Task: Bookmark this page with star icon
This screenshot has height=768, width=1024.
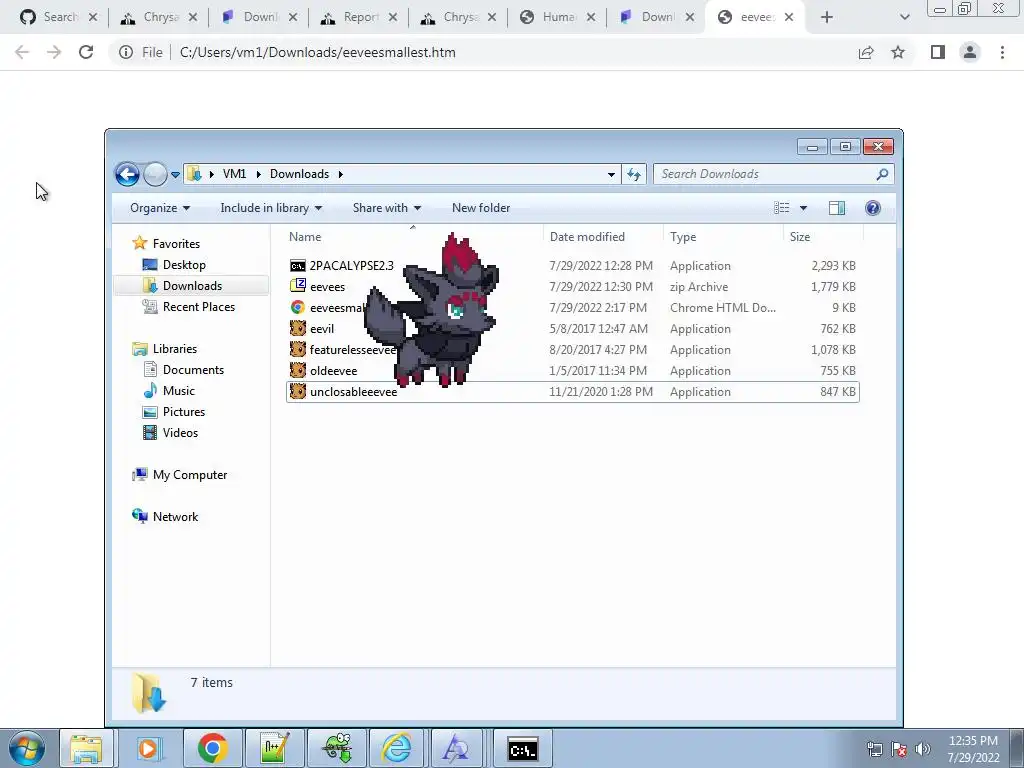Action: coord(898,52)
